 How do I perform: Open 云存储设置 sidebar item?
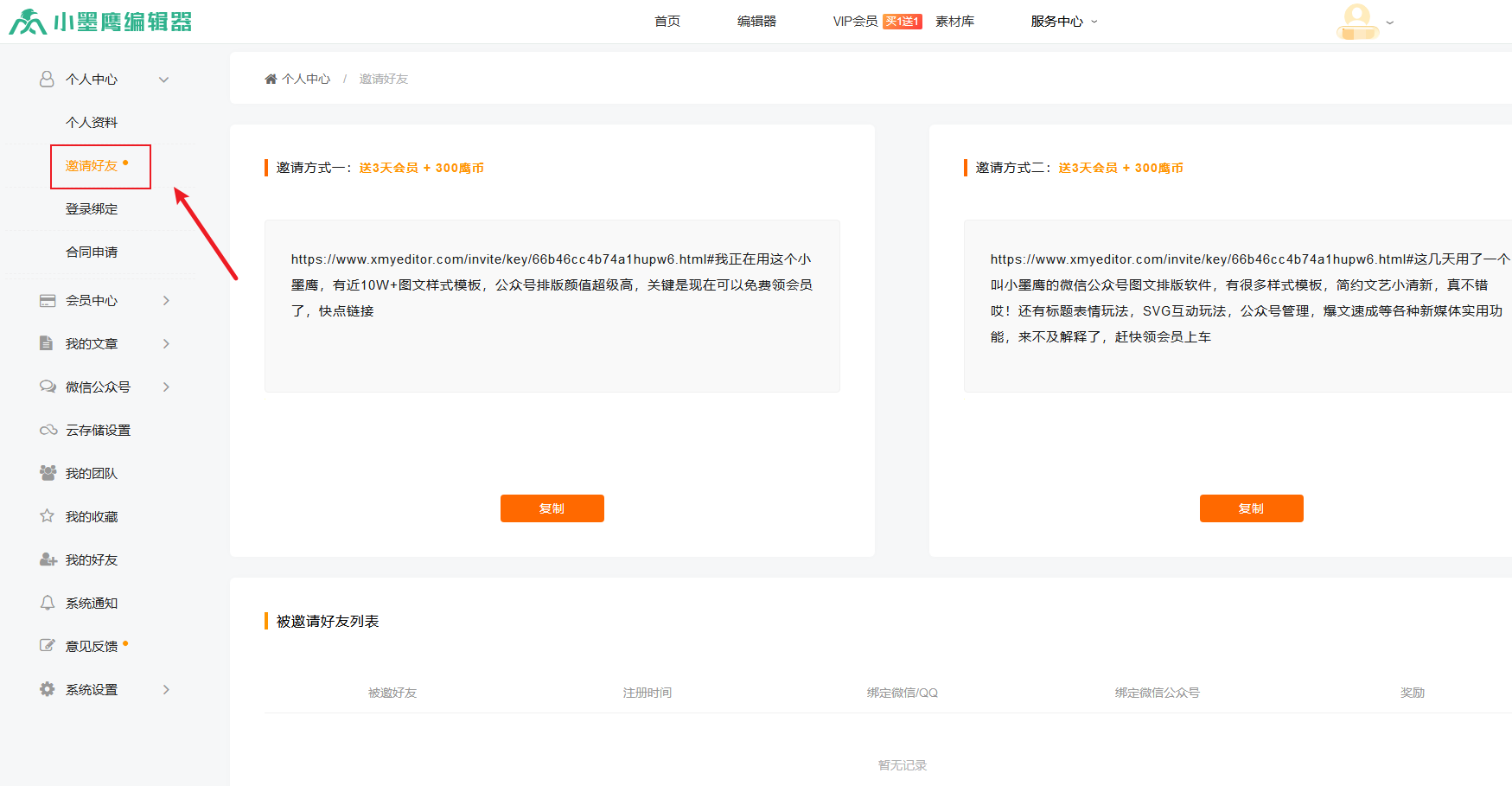98,431
